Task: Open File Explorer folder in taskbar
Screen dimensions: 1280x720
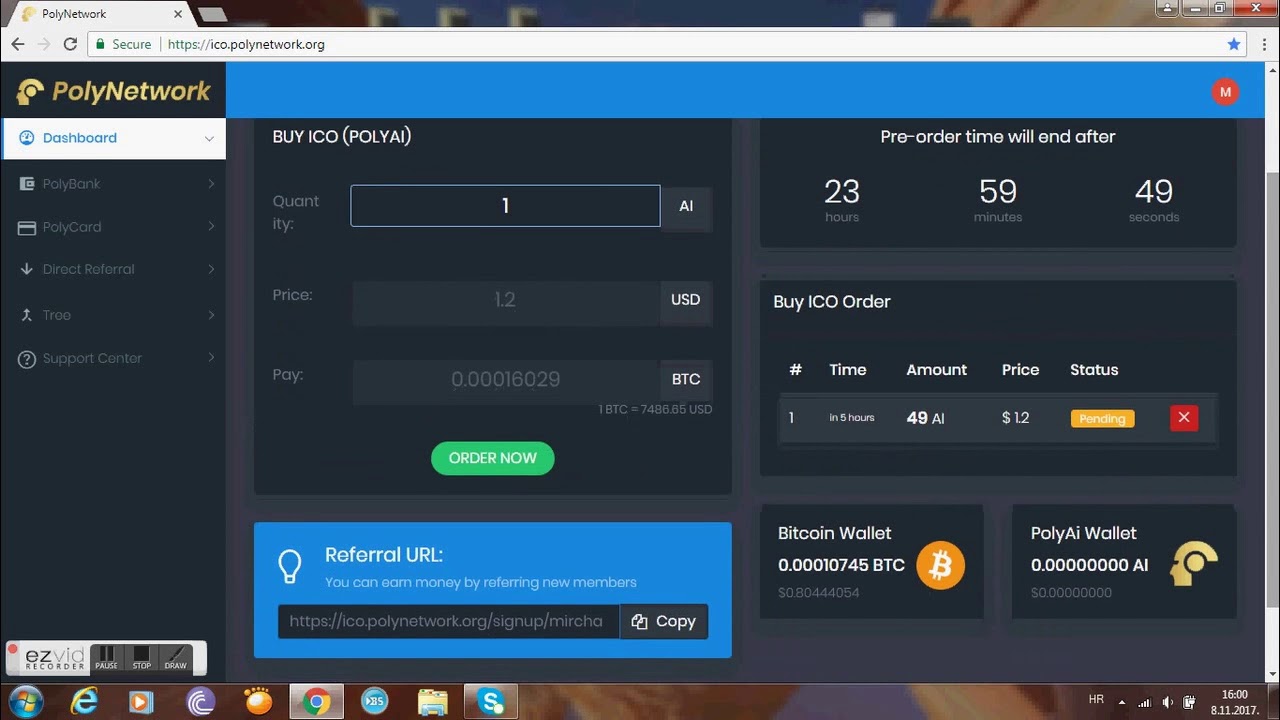Action: [x=433, y=702]
